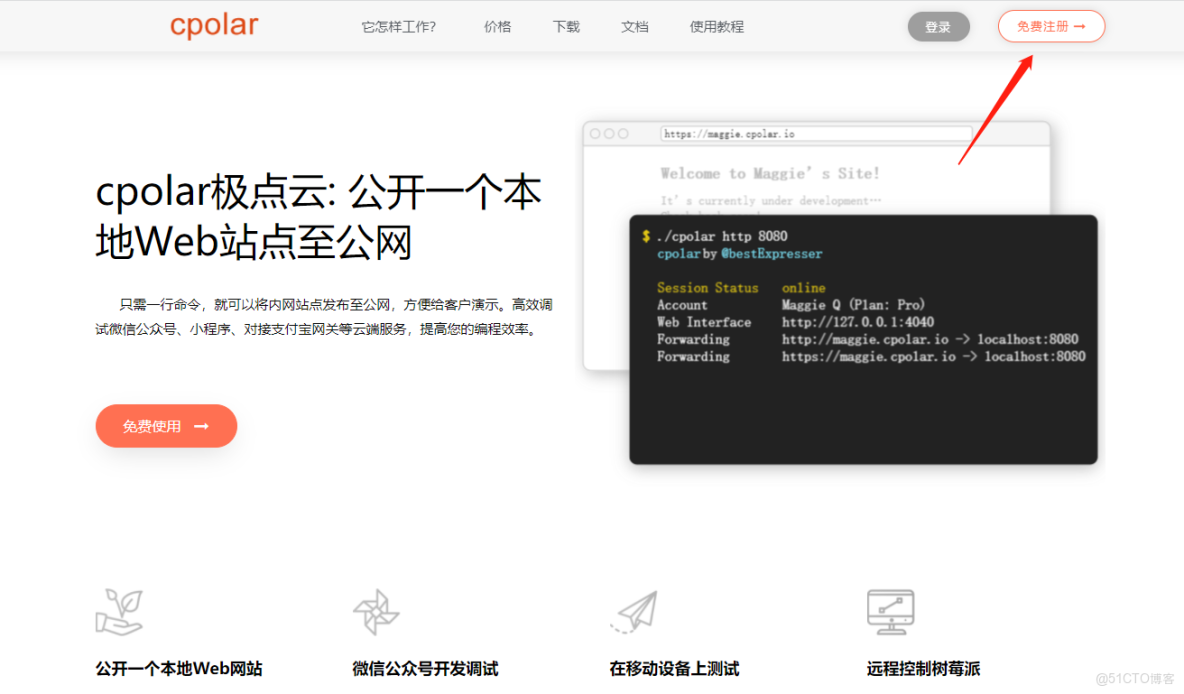
Task: Click the 免费注册 button
Action: (1051, 26)
